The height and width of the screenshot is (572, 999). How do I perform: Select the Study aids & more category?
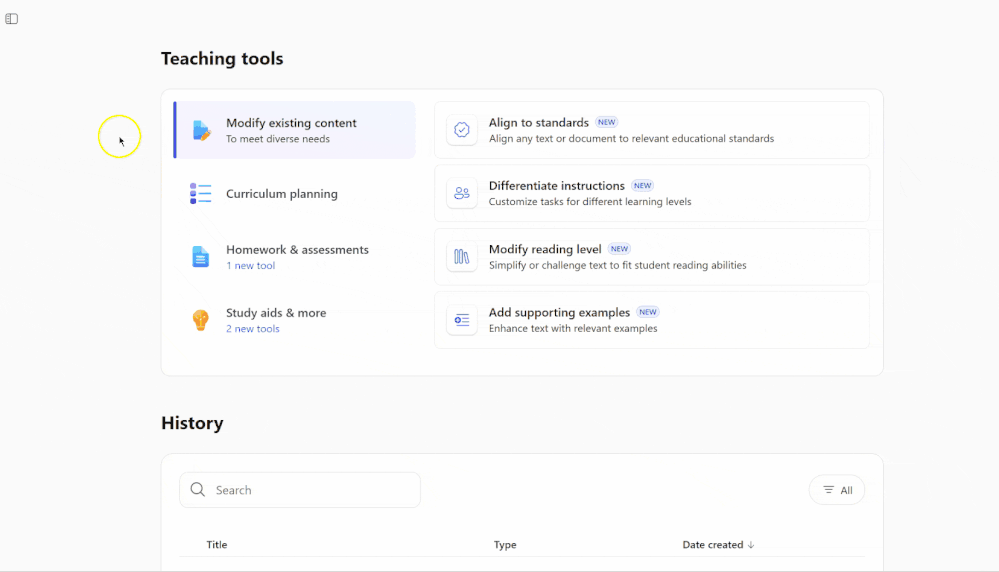tap(276, 313)
